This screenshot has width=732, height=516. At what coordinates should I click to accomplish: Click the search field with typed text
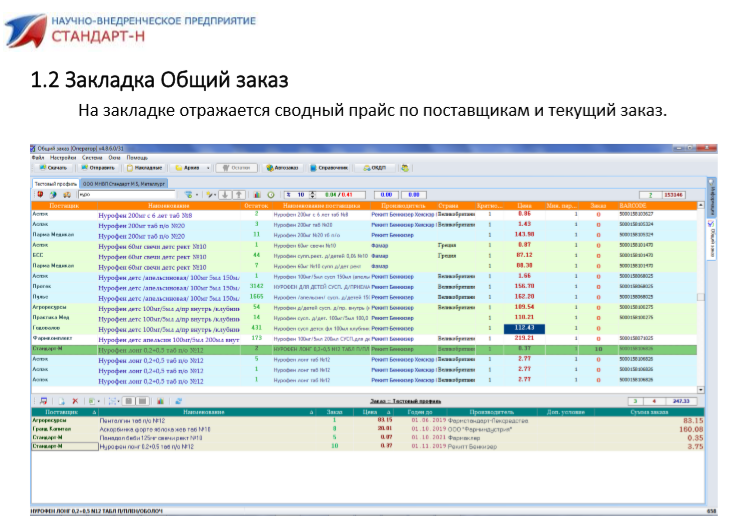coord(127,194)
